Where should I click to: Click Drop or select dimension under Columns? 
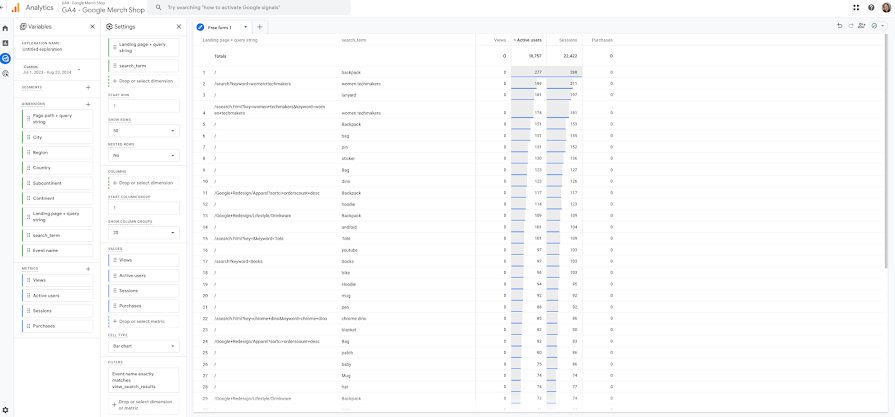(144, 183)
